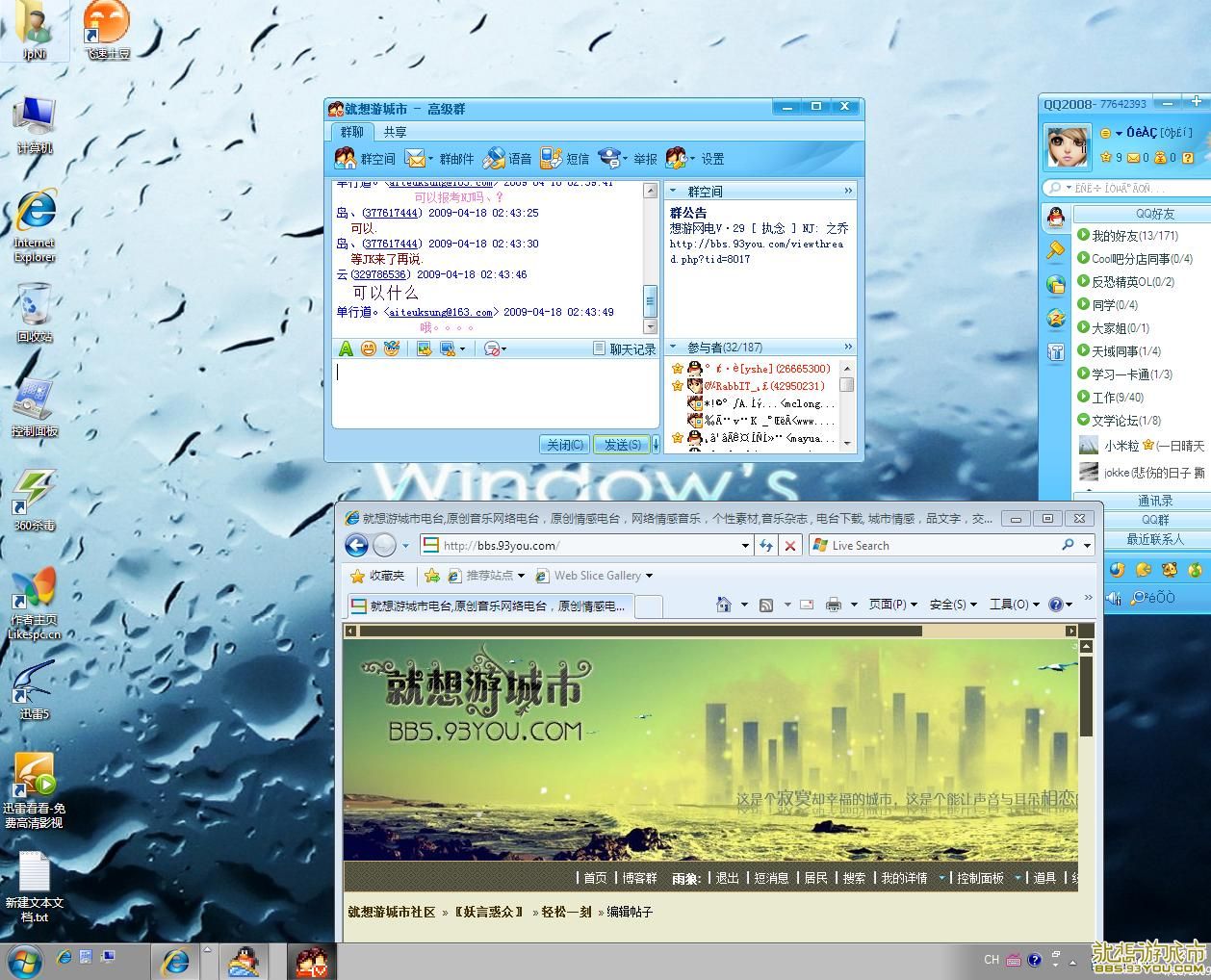Click the magic emoticon icon in chat toolbar
Screen dimensions: 1211x980
[391, 348]
